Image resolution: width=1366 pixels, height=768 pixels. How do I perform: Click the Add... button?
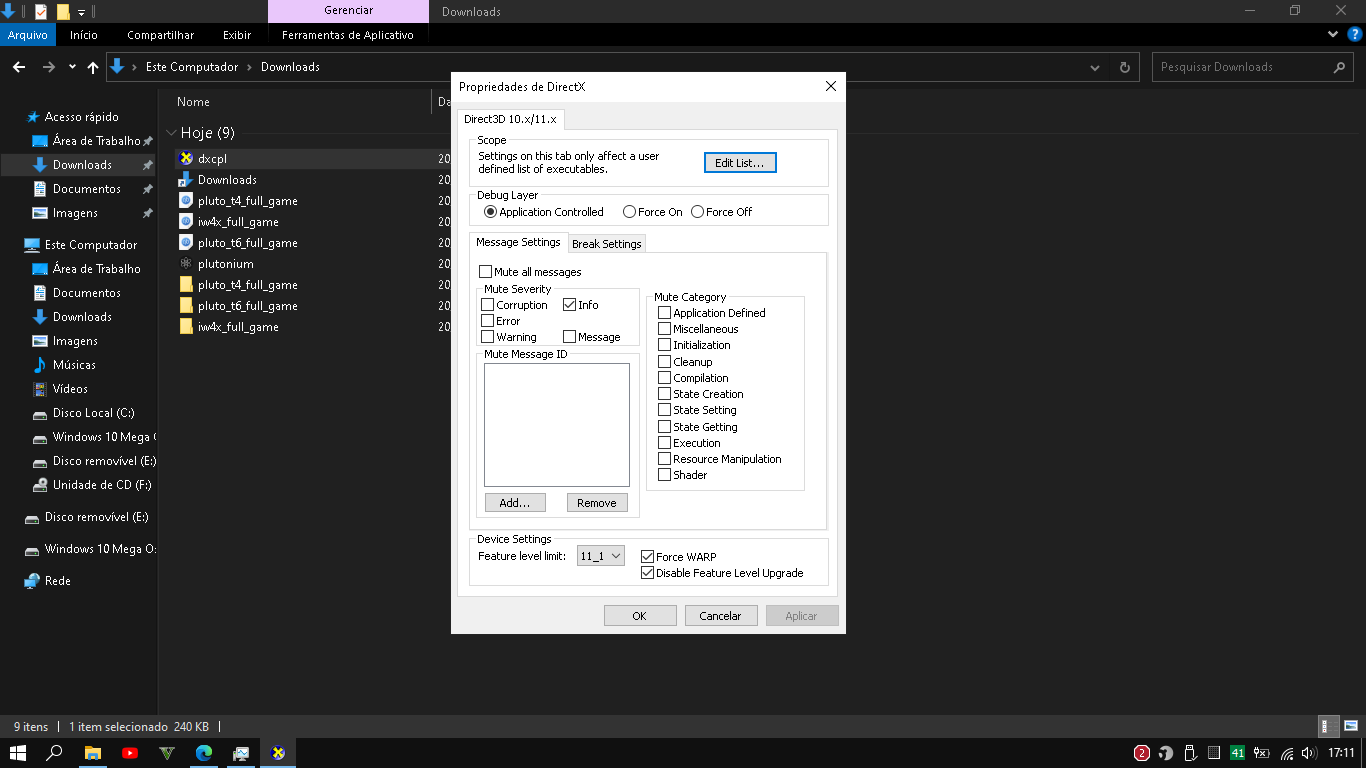coord(515,503)
